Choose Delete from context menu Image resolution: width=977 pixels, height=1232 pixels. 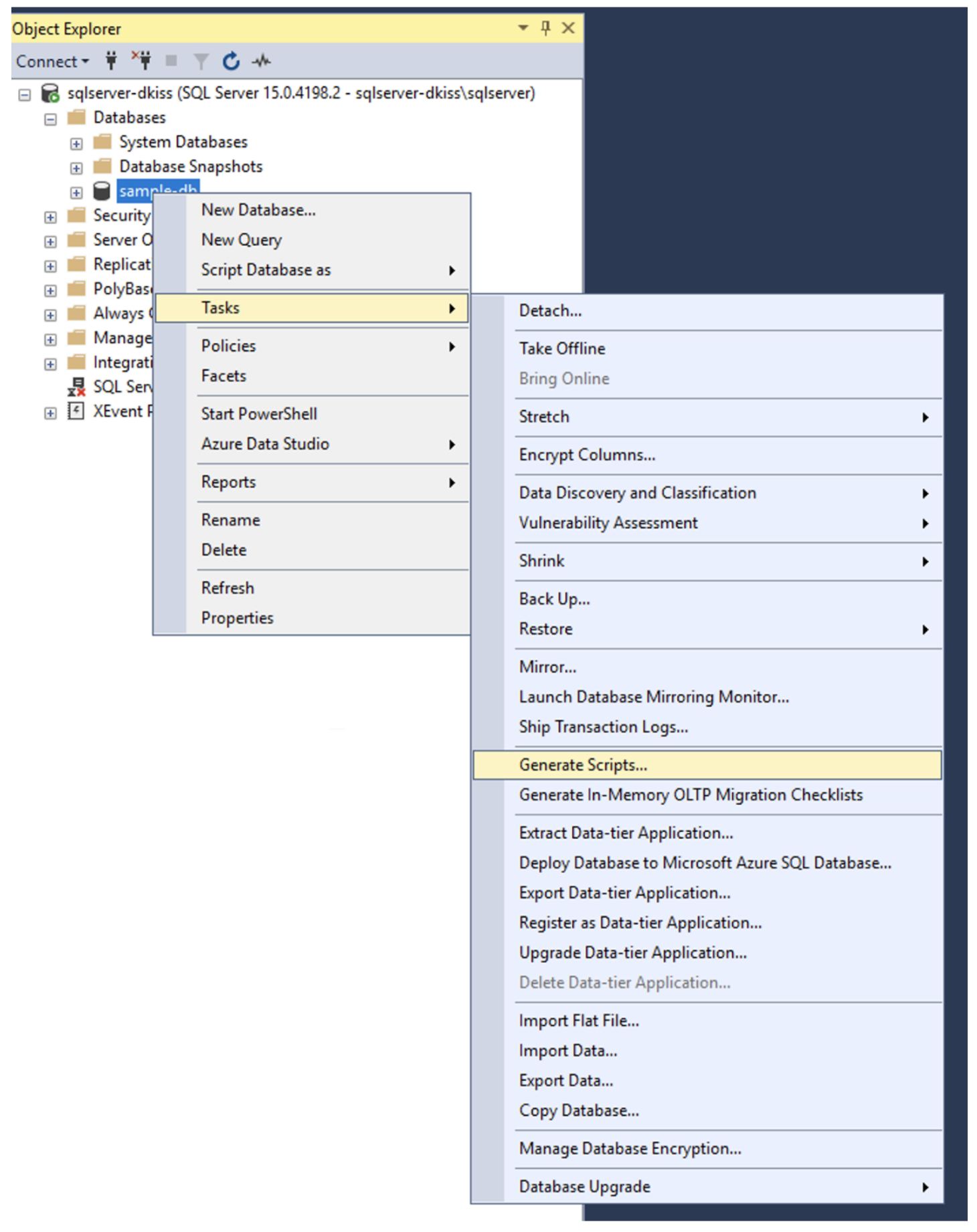pos(312,550)
